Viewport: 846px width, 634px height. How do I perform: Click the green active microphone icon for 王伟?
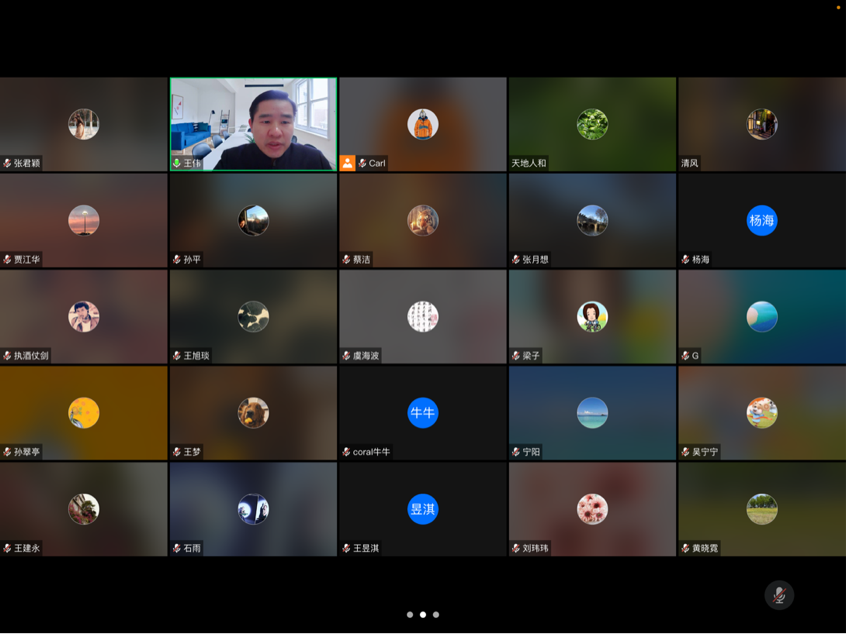point(177,163)
